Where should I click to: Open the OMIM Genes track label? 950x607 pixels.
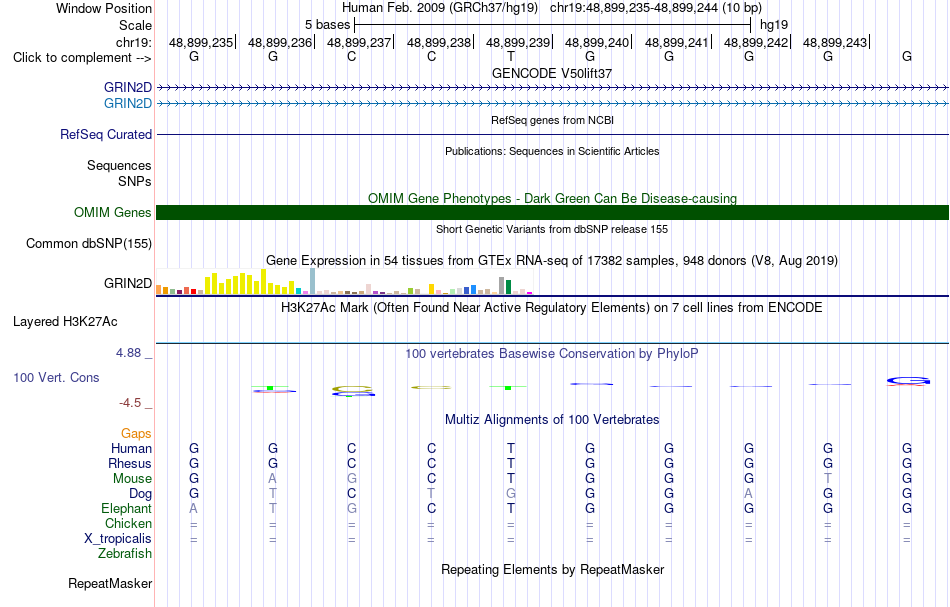coord(113,213)
